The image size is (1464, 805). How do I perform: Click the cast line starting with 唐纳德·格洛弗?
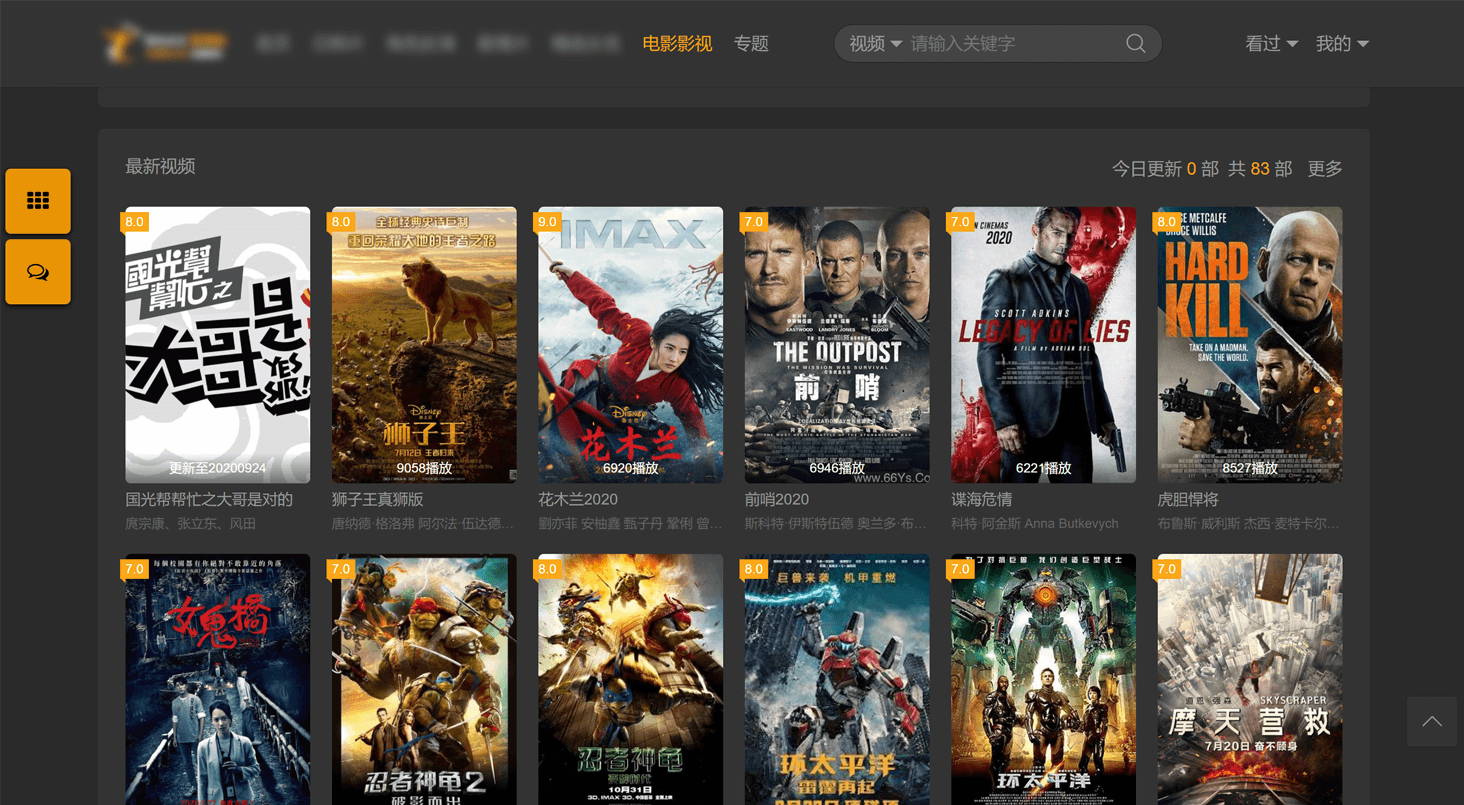tap(424, 523)
